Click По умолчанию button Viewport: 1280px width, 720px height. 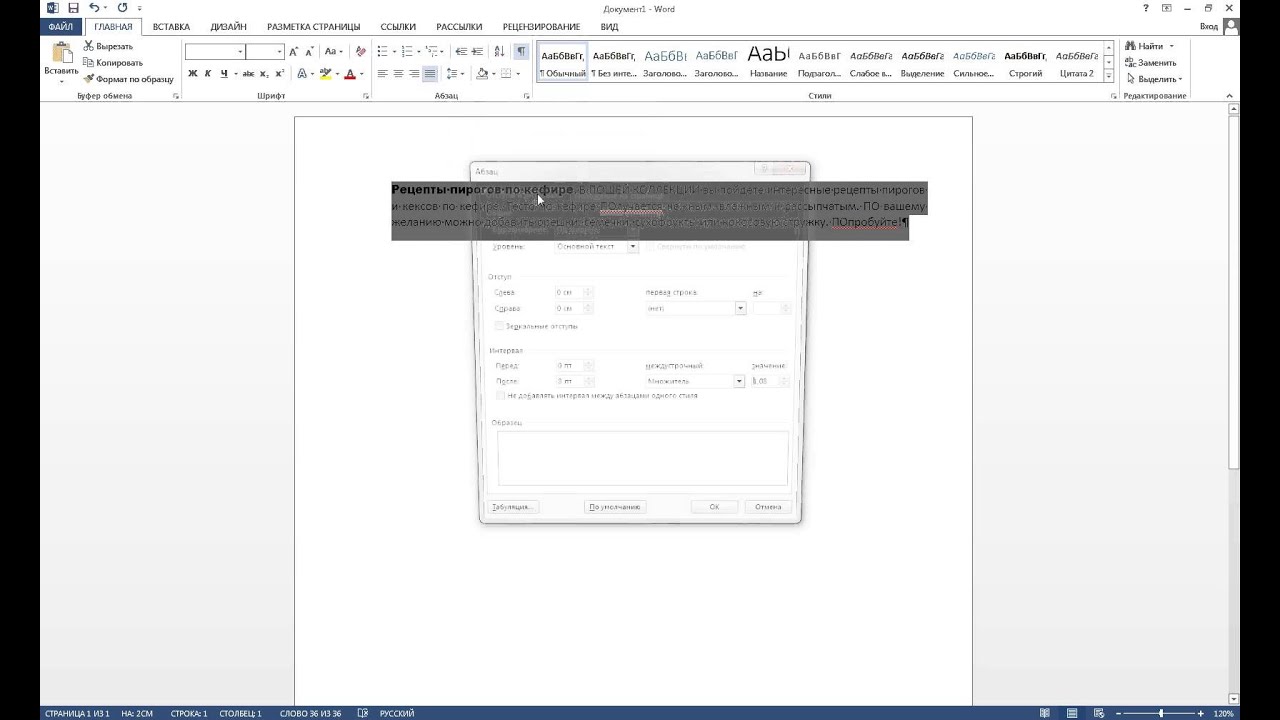click(614, 507)
